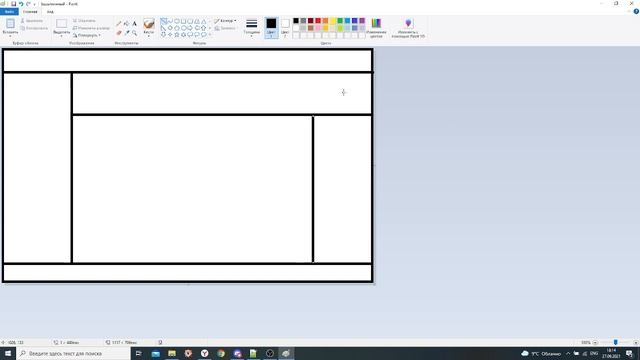The width and height of the screenshot is (640, 360).
Task: Click the Paint help question mark icon
Action: (636, 11)
